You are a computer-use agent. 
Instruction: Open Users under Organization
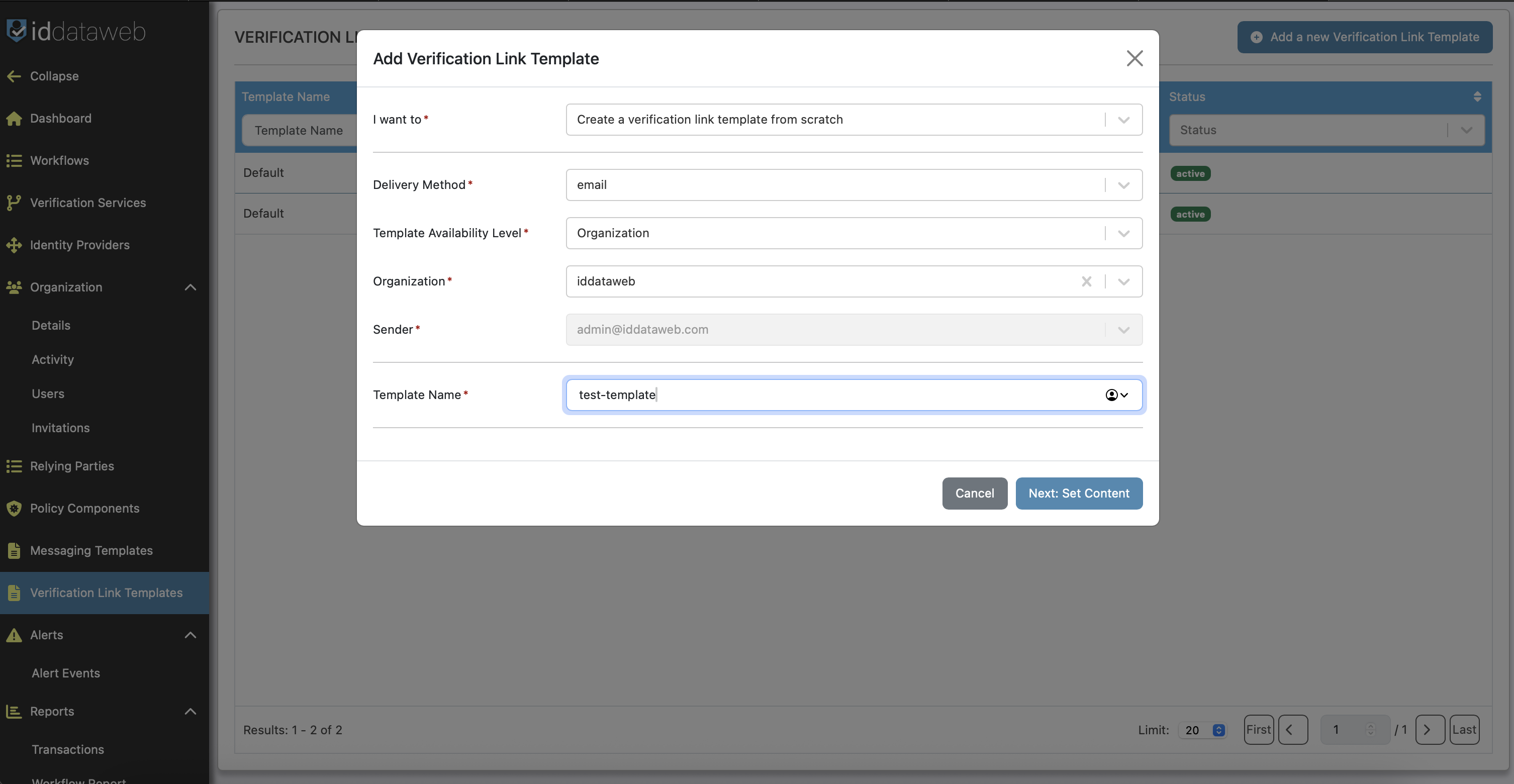point(48,394)
